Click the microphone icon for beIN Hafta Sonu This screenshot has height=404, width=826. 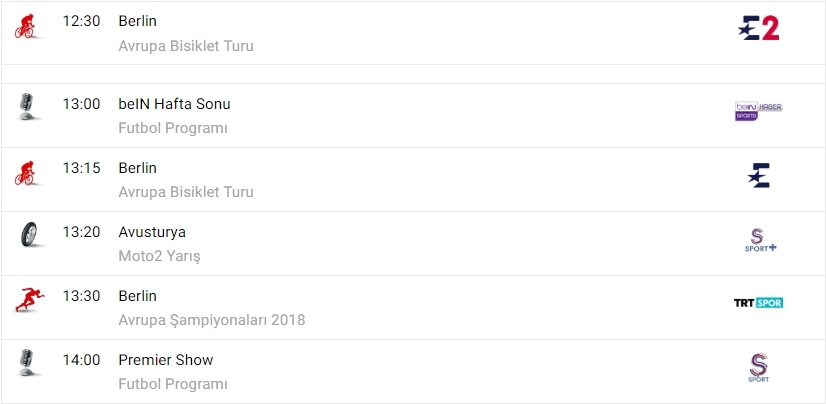[27, 106]
